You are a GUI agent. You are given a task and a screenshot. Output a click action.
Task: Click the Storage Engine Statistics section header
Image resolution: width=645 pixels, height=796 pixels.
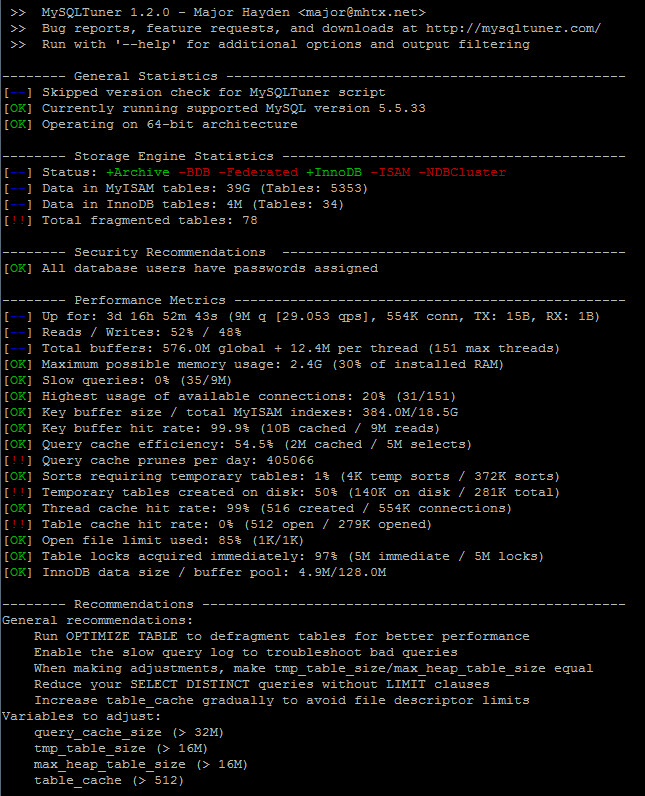click(x=174, y=156)
